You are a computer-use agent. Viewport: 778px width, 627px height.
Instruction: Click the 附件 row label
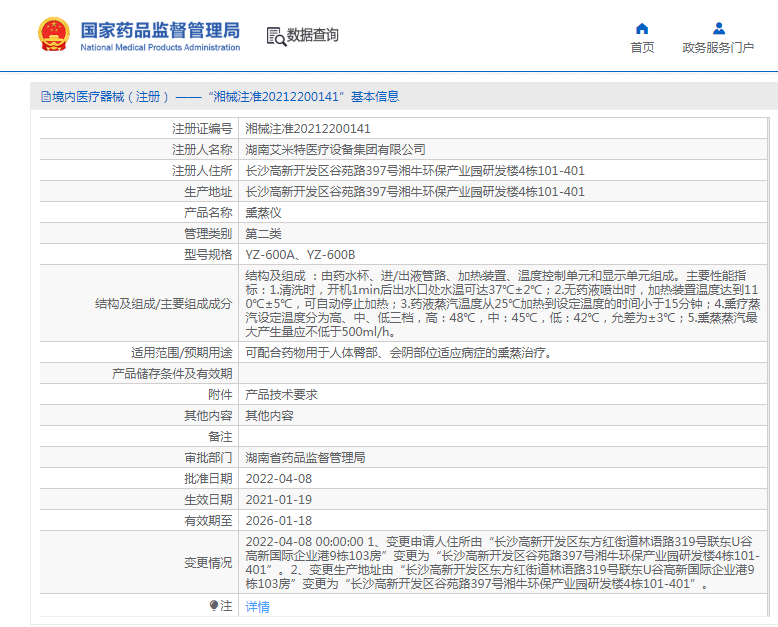[220, 395]
